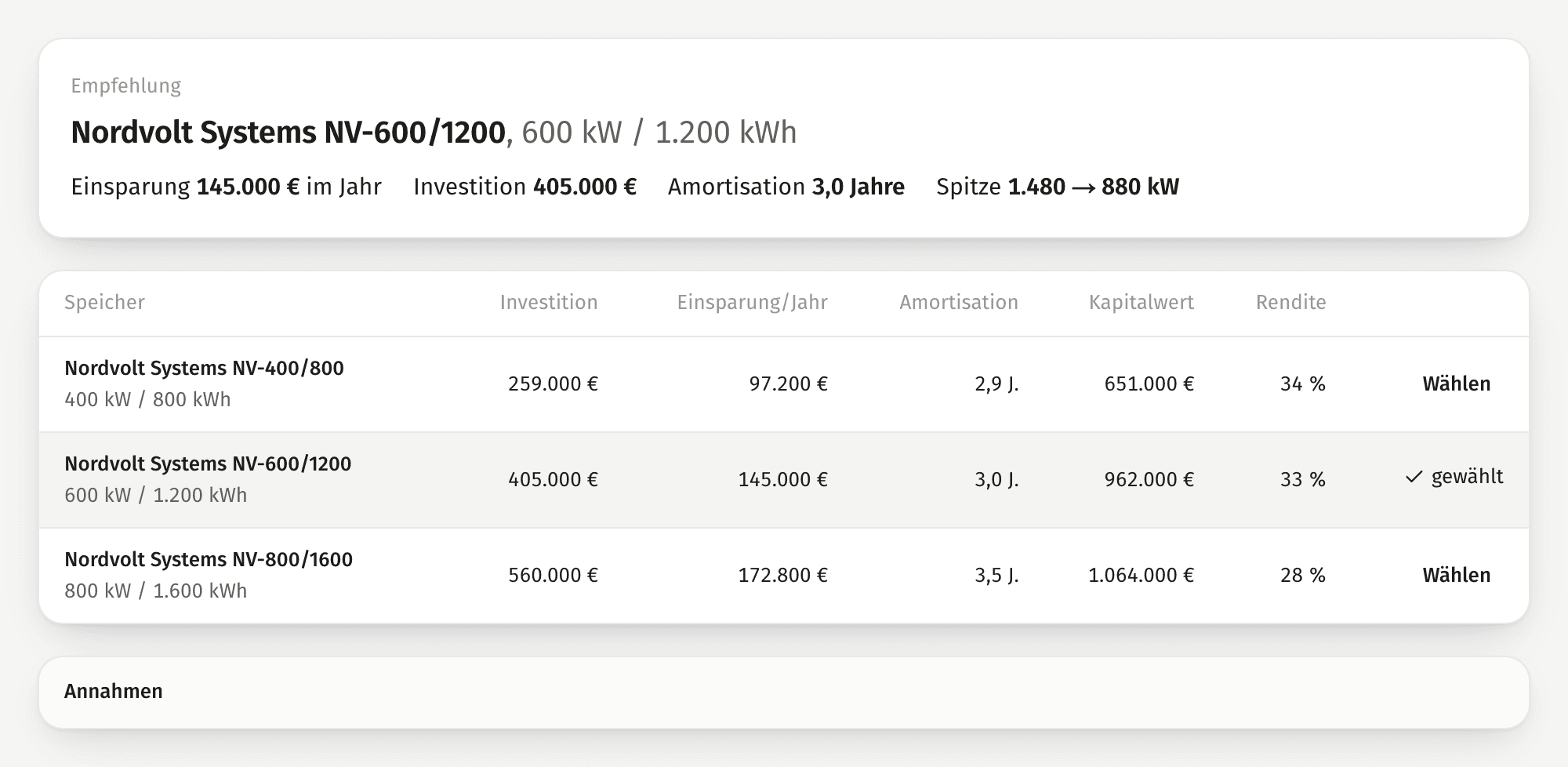Click the 28 % Rendite cell

tap(1303, 575)
